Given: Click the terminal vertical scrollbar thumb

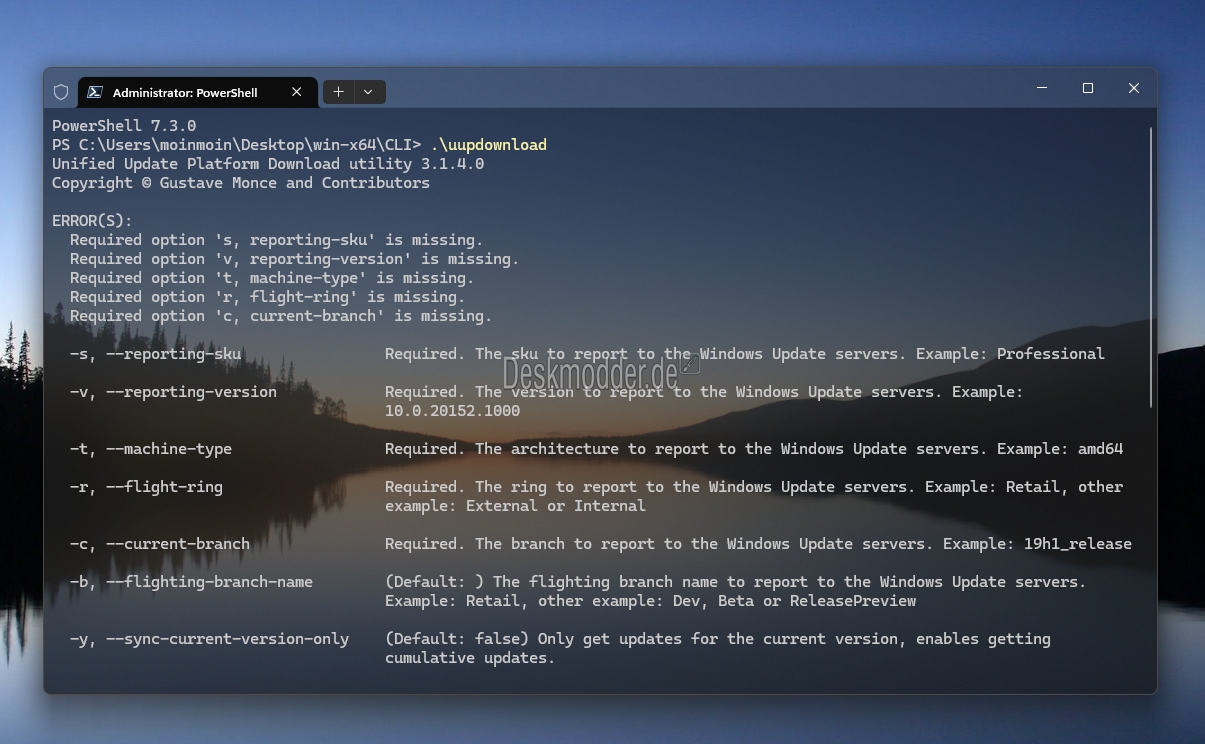Looking at the screenshot, I should [1152, 266].
